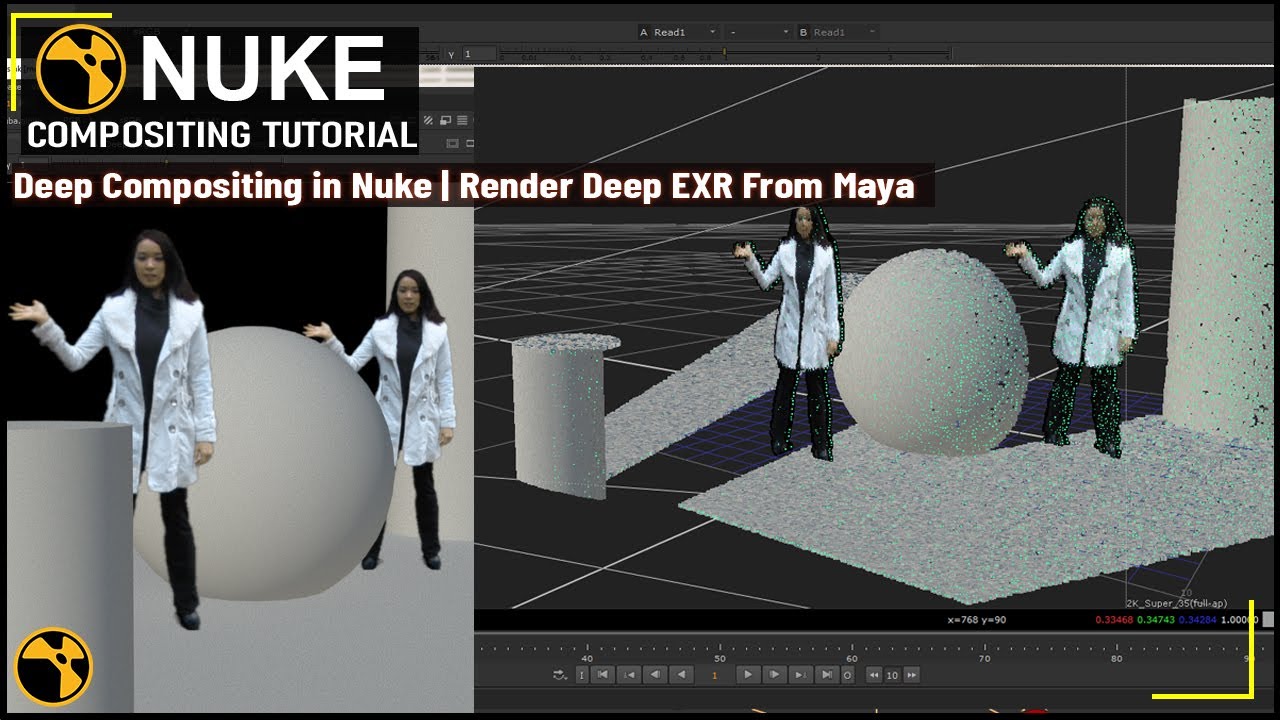Step back one frame
Screen dimensions: 1280x720
pyautogui.click(x=655, y=675)
